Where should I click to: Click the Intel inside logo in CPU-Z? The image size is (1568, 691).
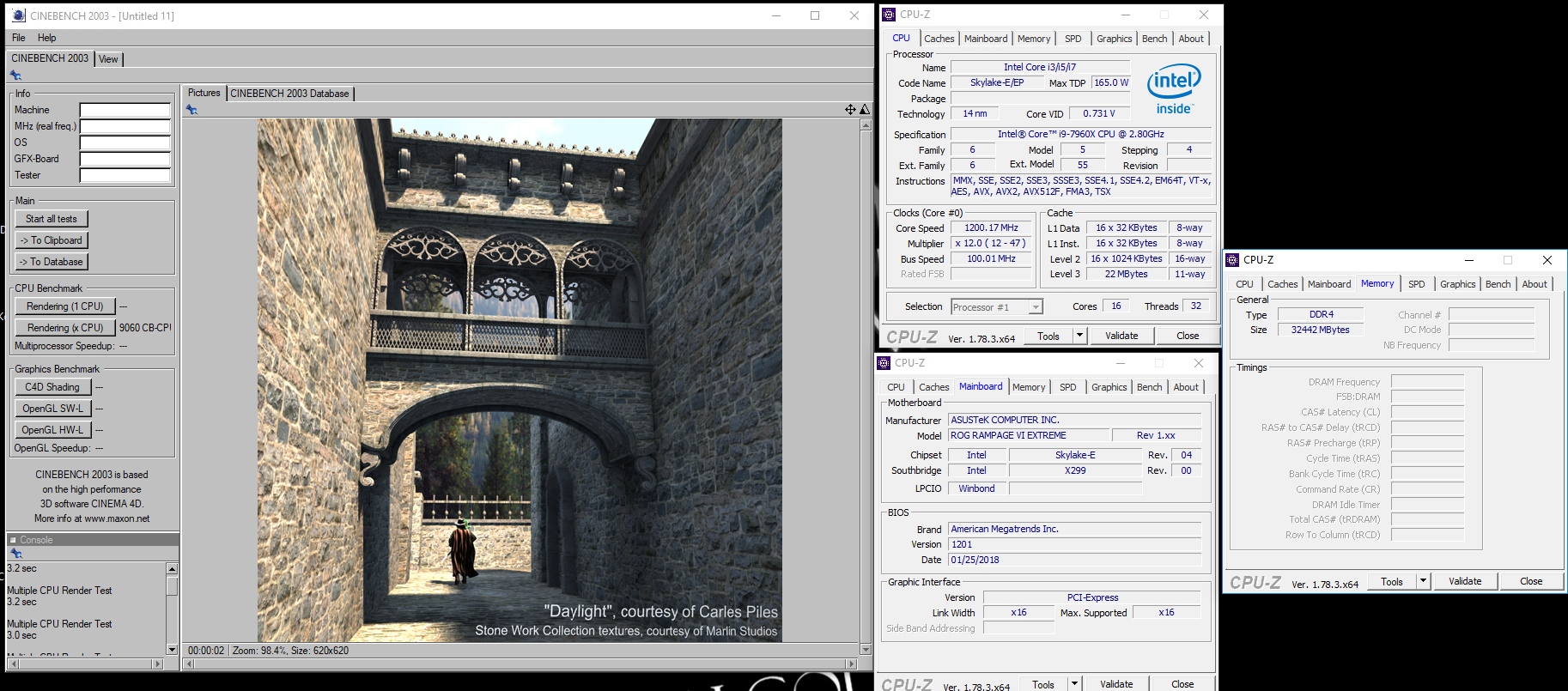coord(1174,89)
